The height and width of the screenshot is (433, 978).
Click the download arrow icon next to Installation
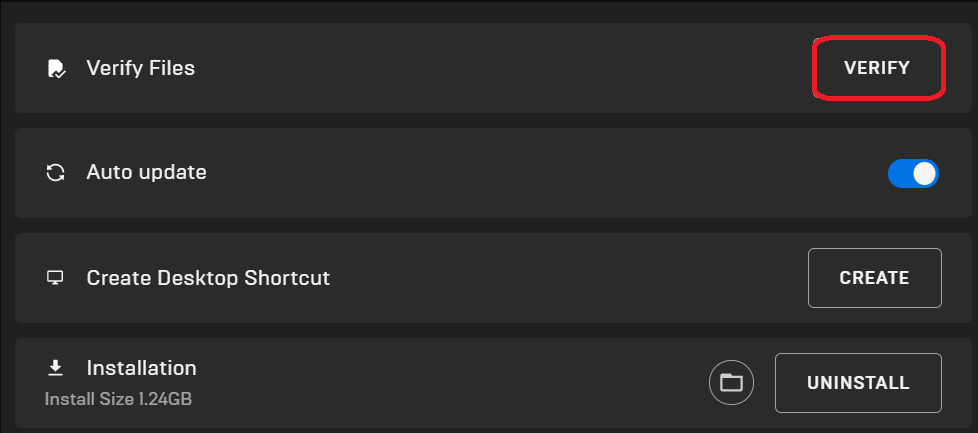tap(56, 369)
